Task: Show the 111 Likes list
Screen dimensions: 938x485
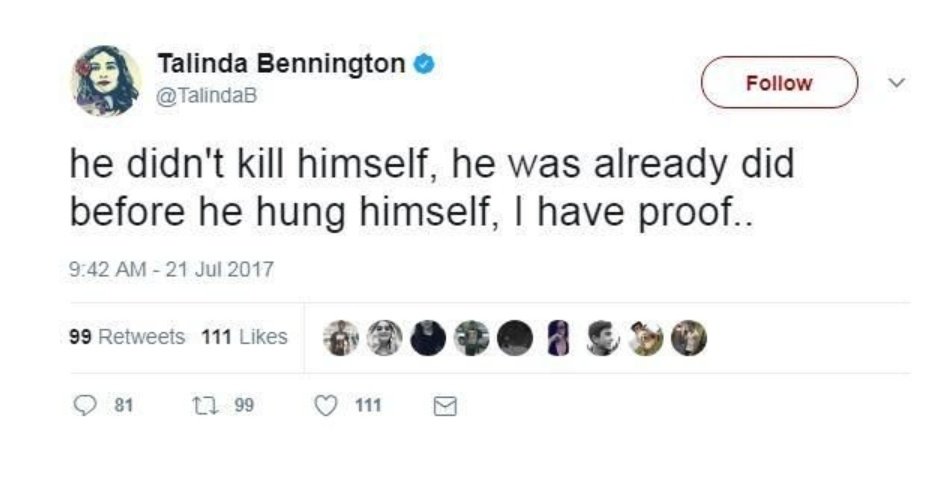Action: 244,337
